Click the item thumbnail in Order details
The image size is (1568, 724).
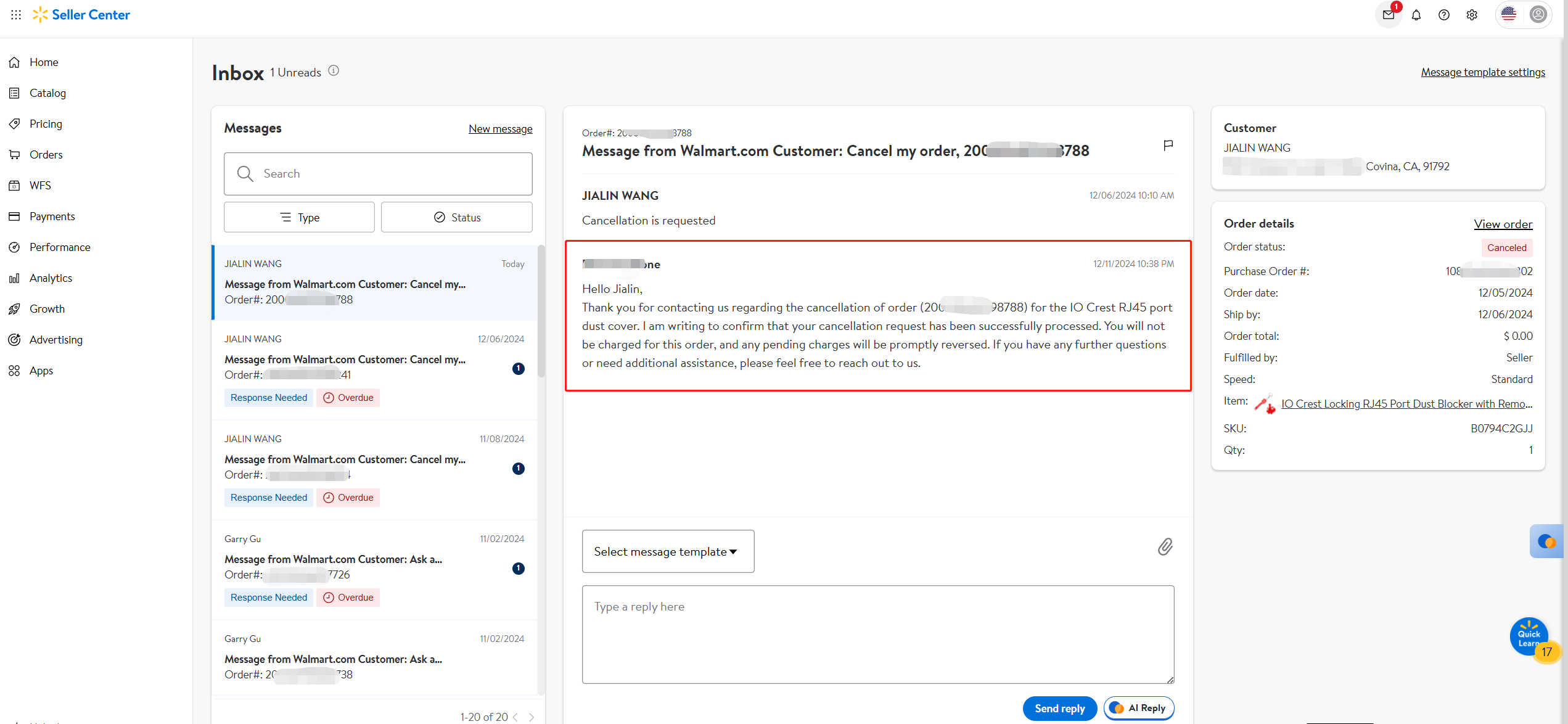click(x=1265, y=404)
